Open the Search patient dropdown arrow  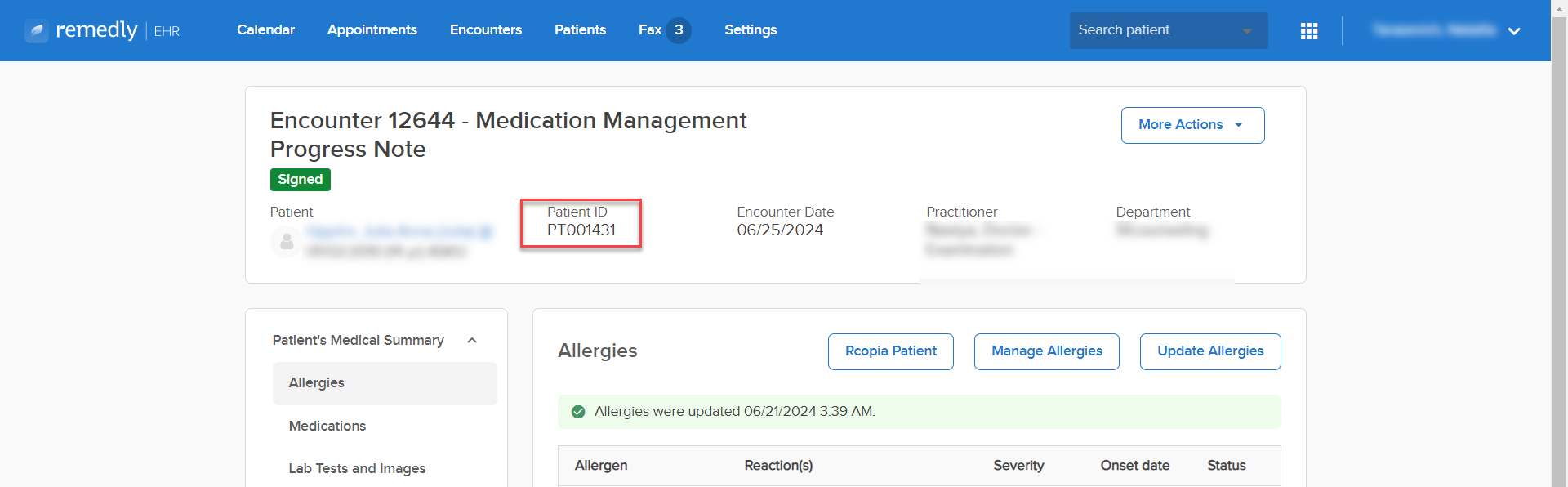click(x=1247, y=31)
